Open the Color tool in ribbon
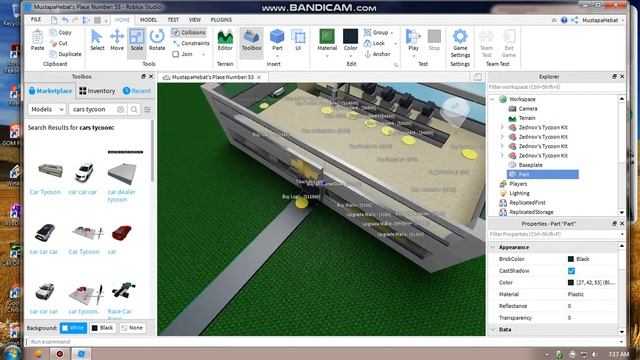 [350, 40]
